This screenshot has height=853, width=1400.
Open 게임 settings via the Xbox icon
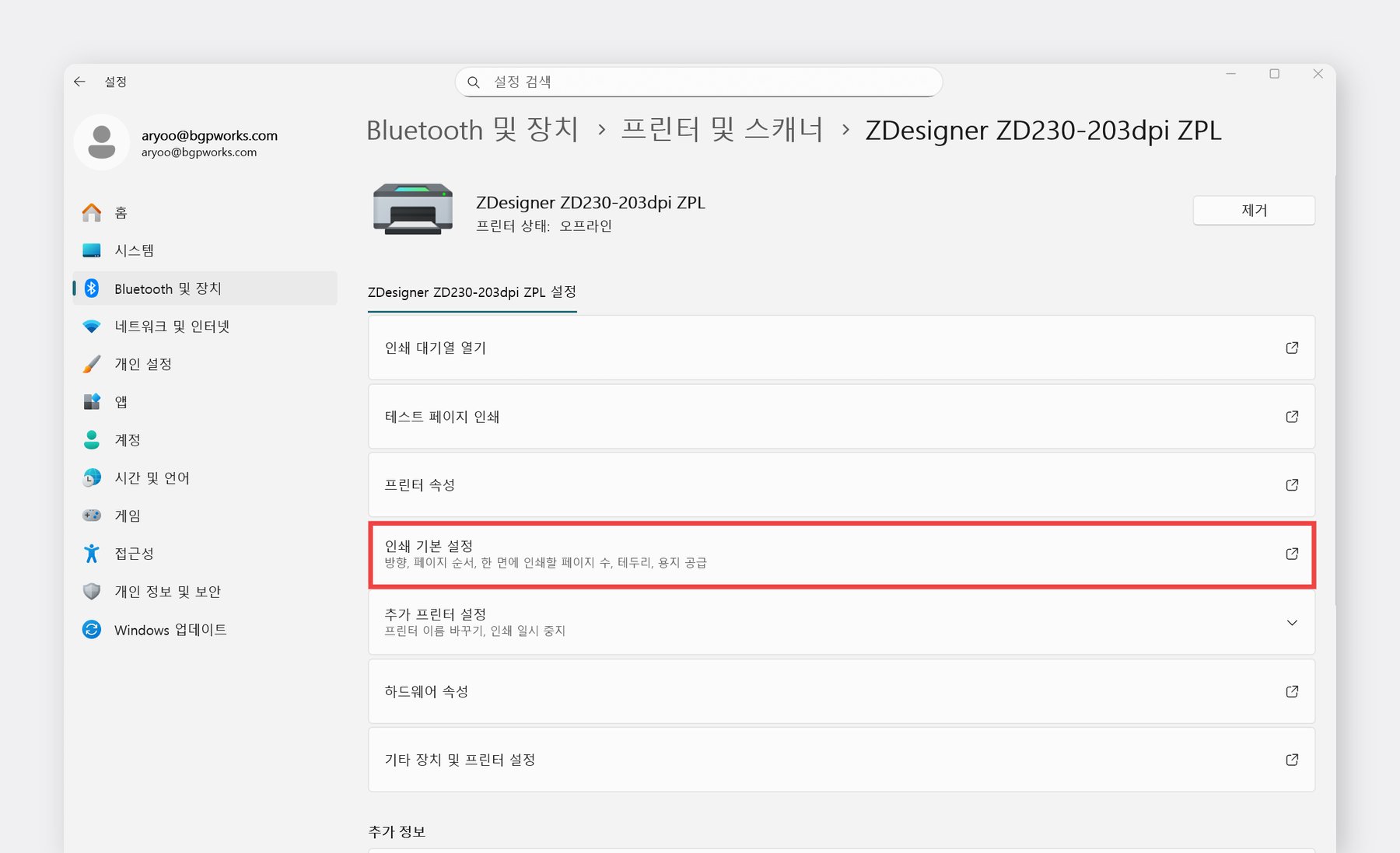tap(91, 515)
